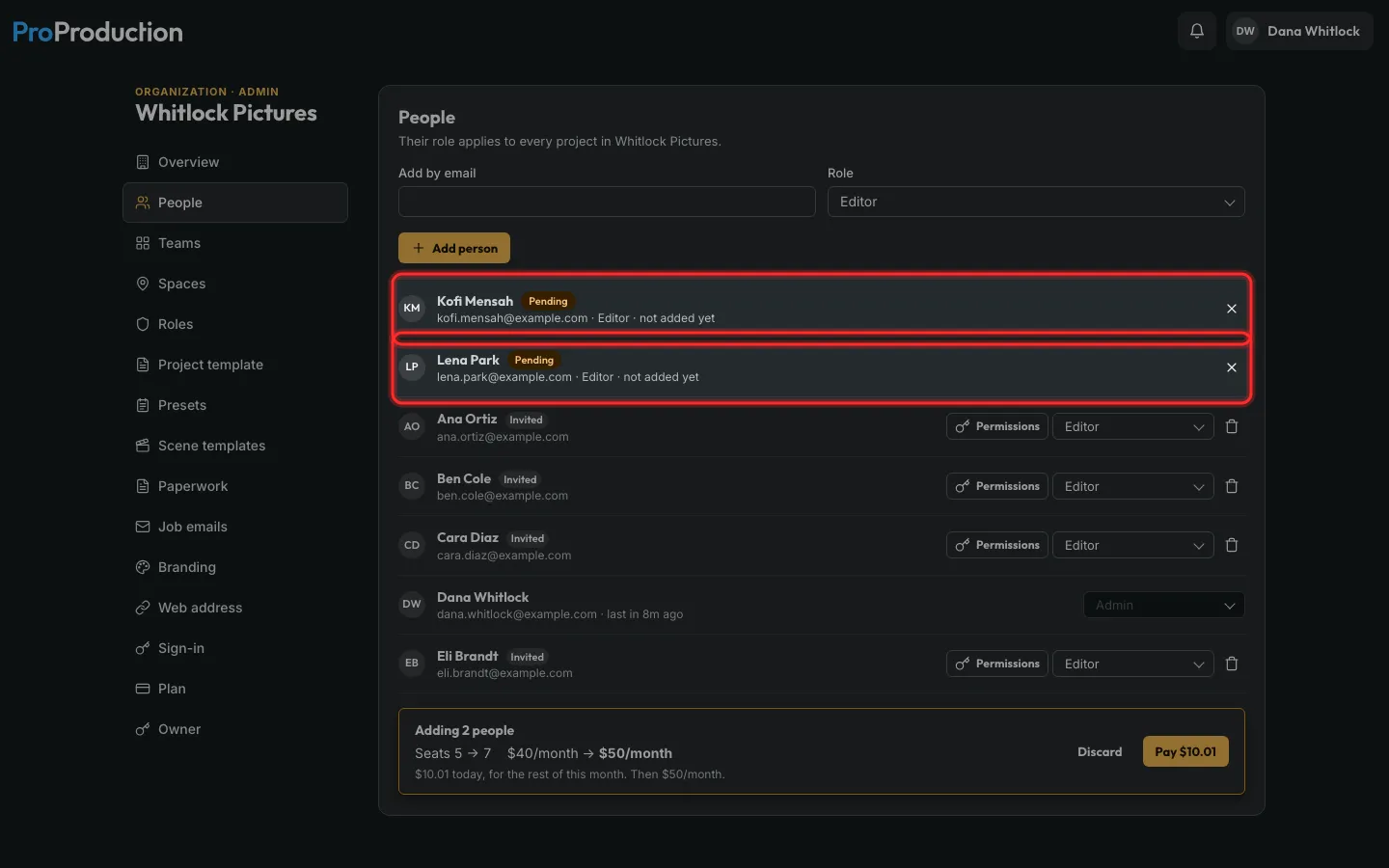Delete Cara Diaz with trash icon

[x=1232, y=545]
